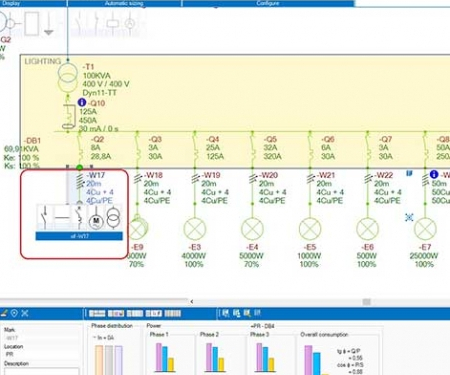The image size is (450, 375).
Task: Choose the busbar line symbol in W17 popup
Action: tap(62, 218)
